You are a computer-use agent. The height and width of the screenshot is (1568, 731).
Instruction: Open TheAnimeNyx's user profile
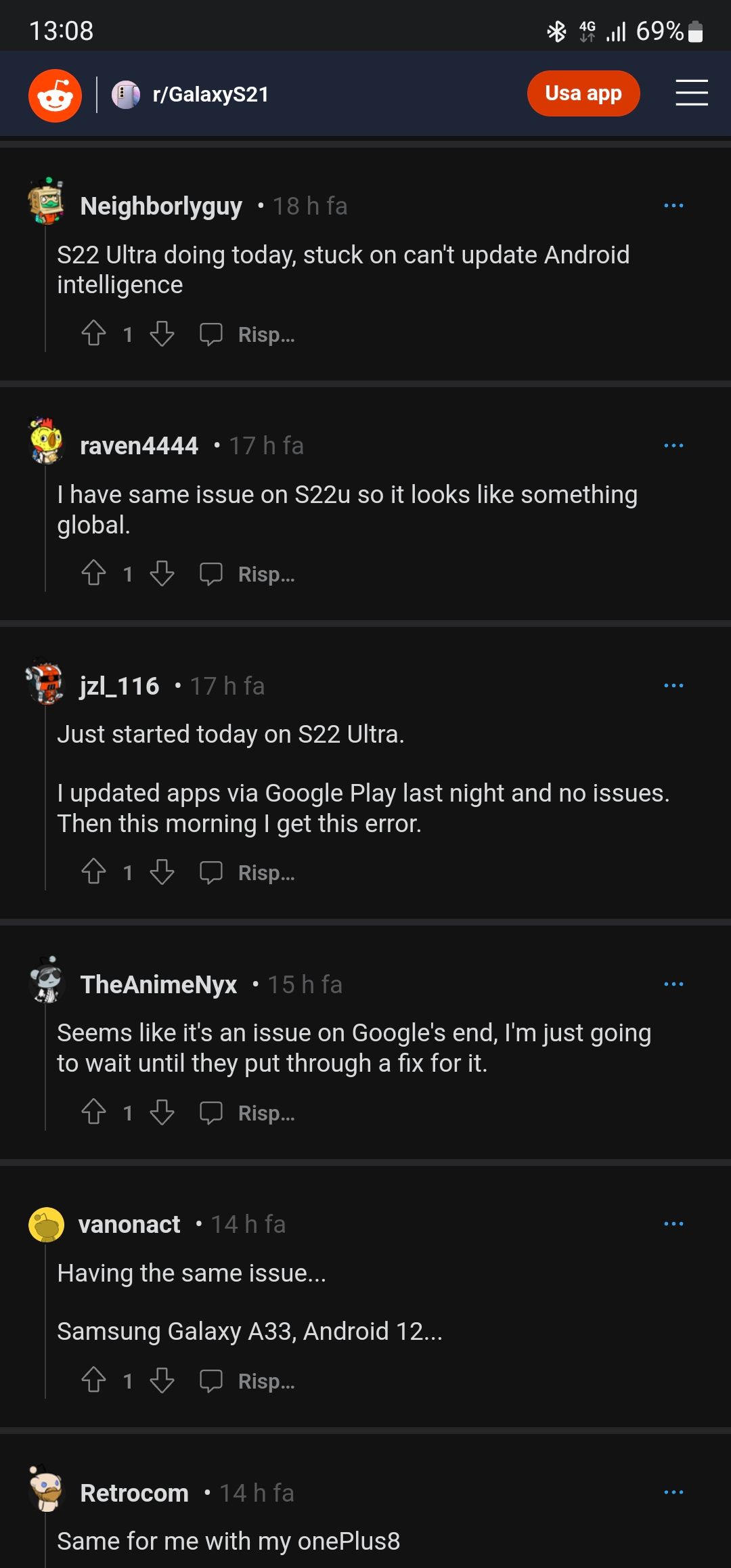coord(158,984)
